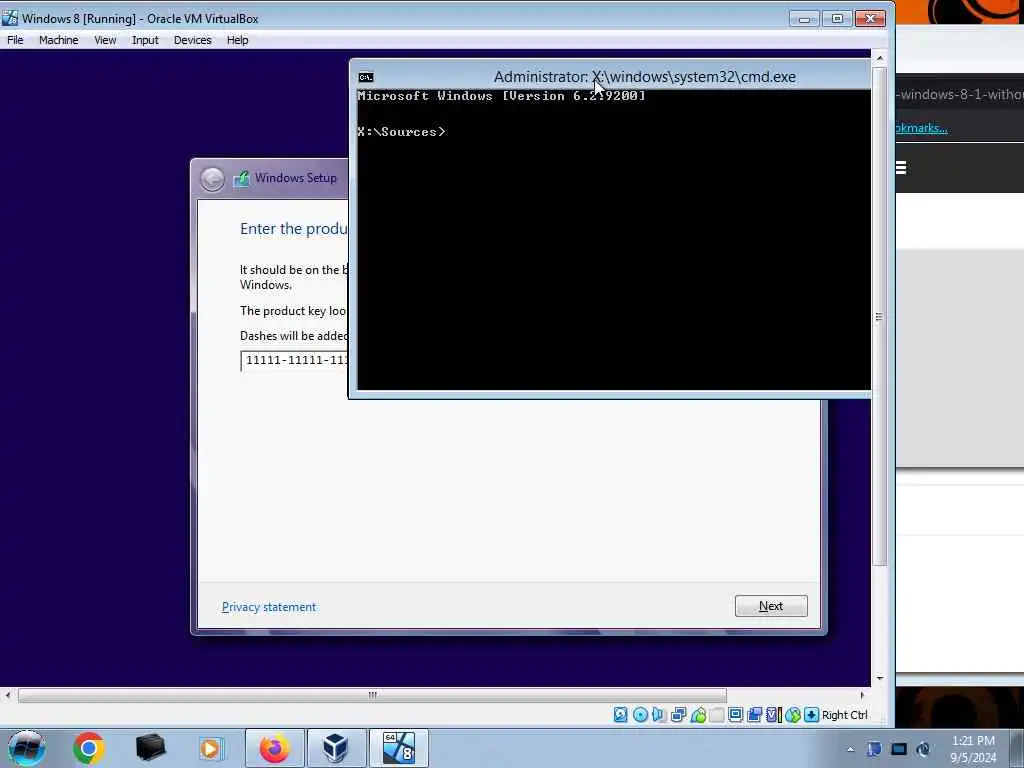Click the cmd.exe window title bar
1024x768 pixels.
pos(610,76)
